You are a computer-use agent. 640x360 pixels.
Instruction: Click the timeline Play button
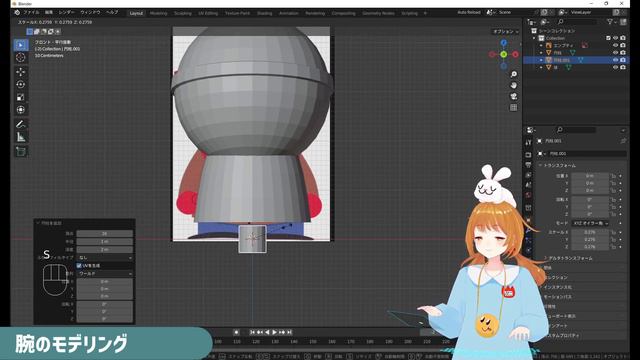click(x=275, y=332)
